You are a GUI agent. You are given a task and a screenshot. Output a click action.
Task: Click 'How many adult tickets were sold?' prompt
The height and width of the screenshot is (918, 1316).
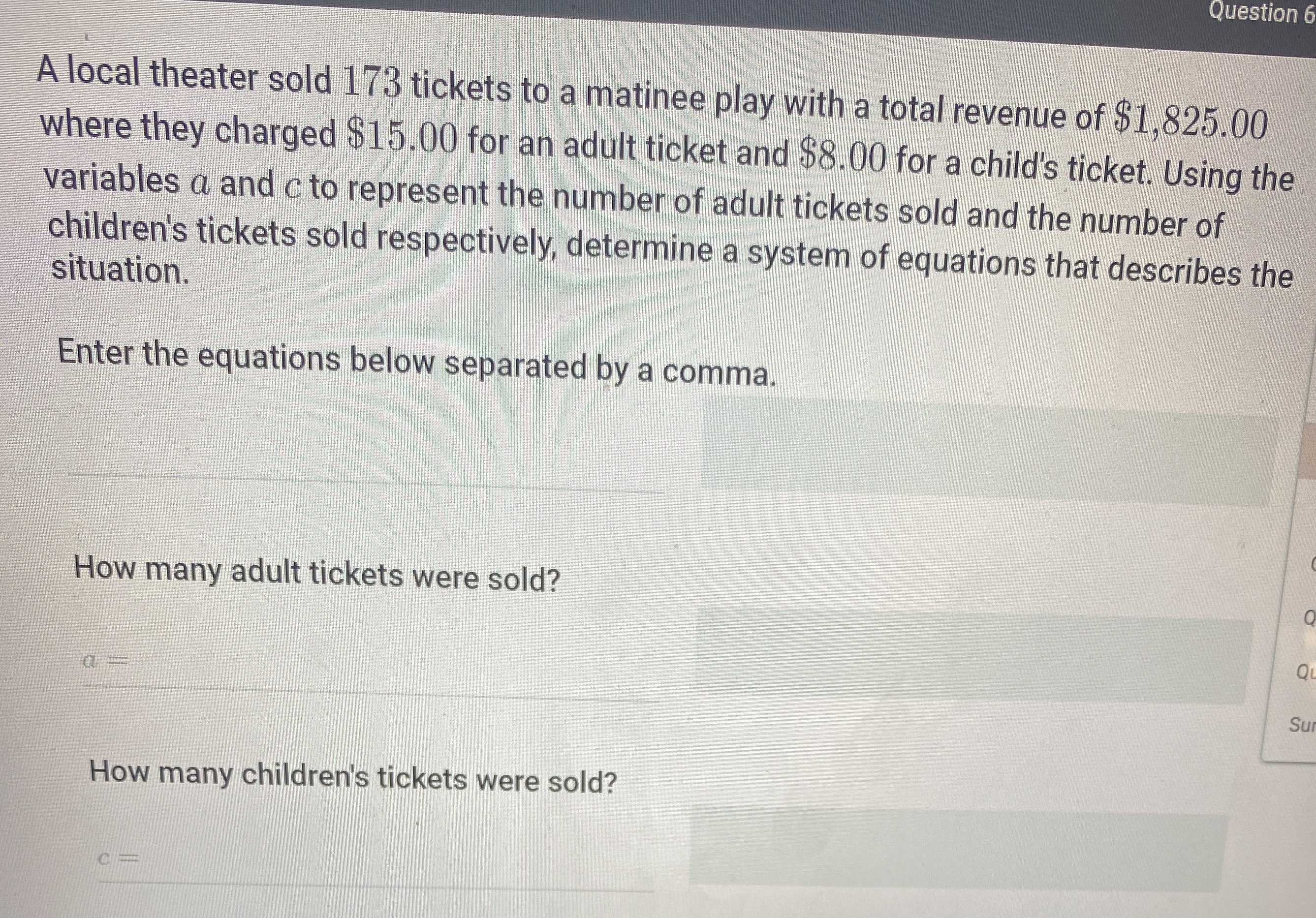coord(317,574)
